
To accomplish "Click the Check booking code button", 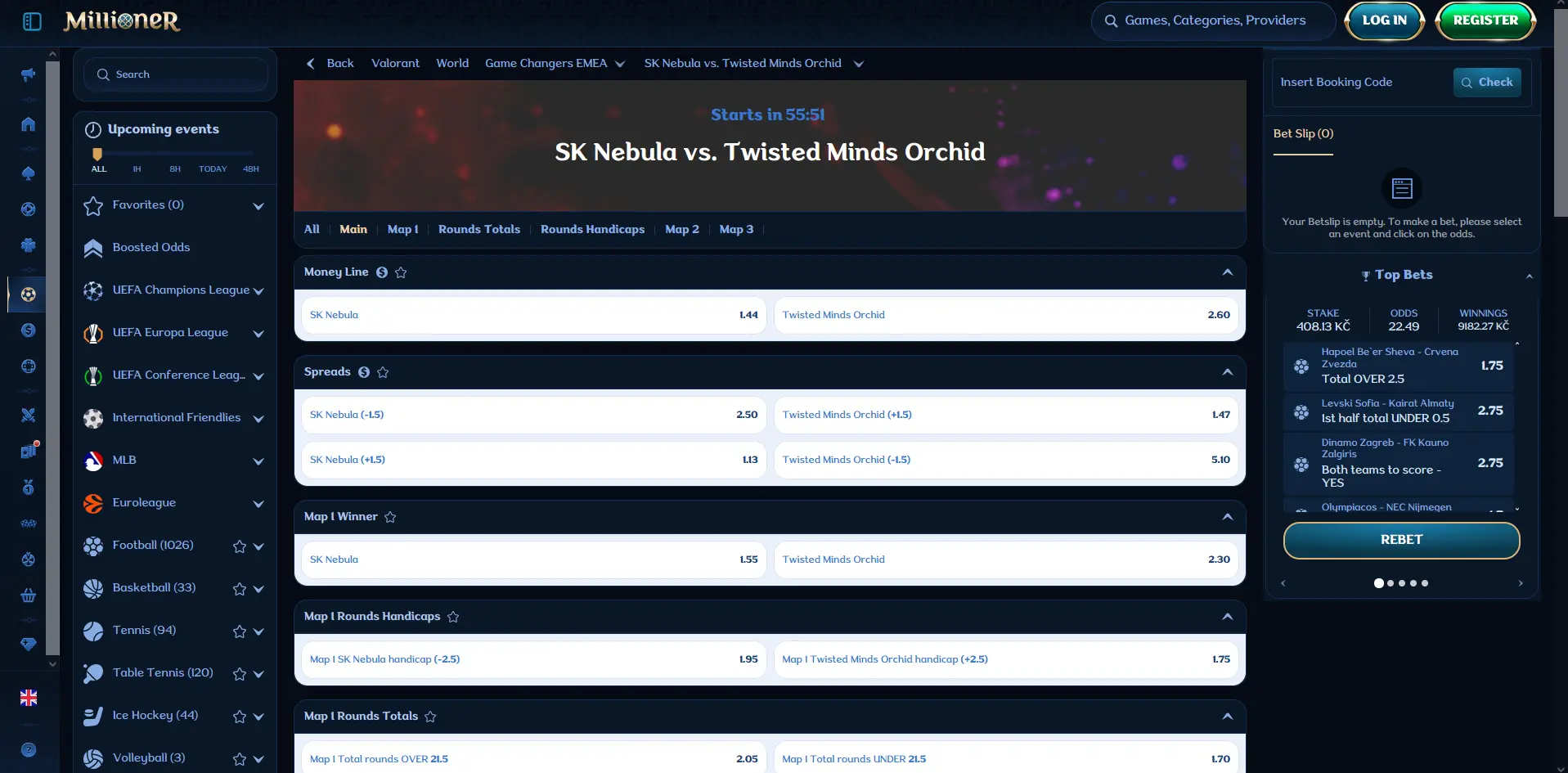I will pyautogui.click(x=1487, y=82).
